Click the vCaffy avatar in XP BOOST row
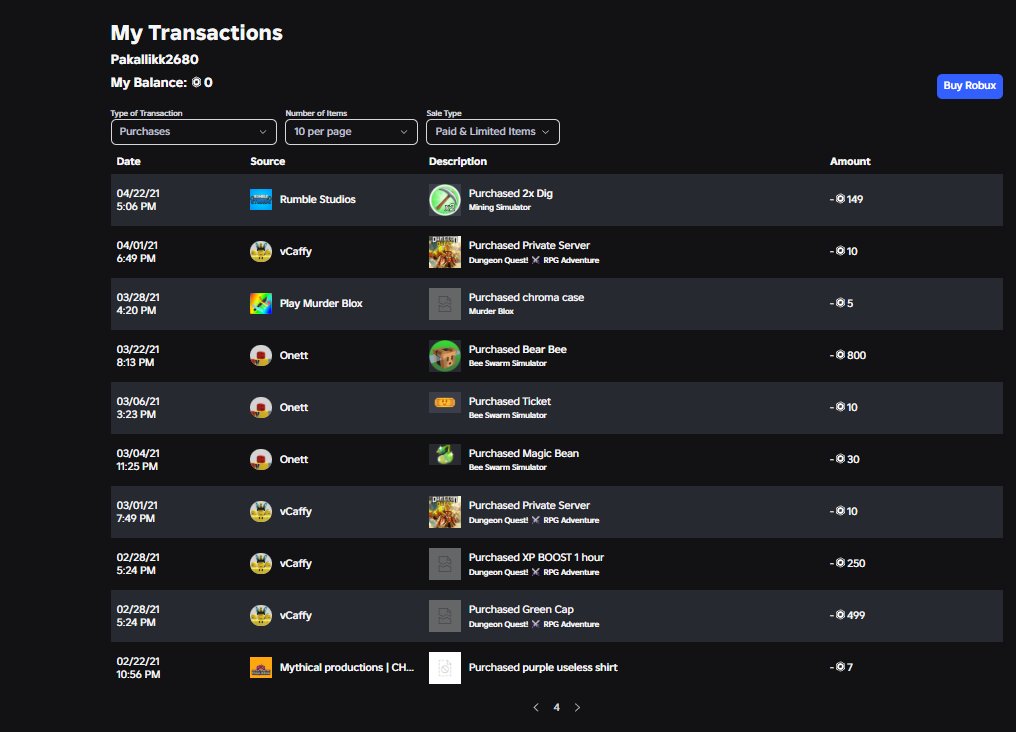Viewport: 1016px width, 732px height. pyautogui.click(x=261, y=564)
